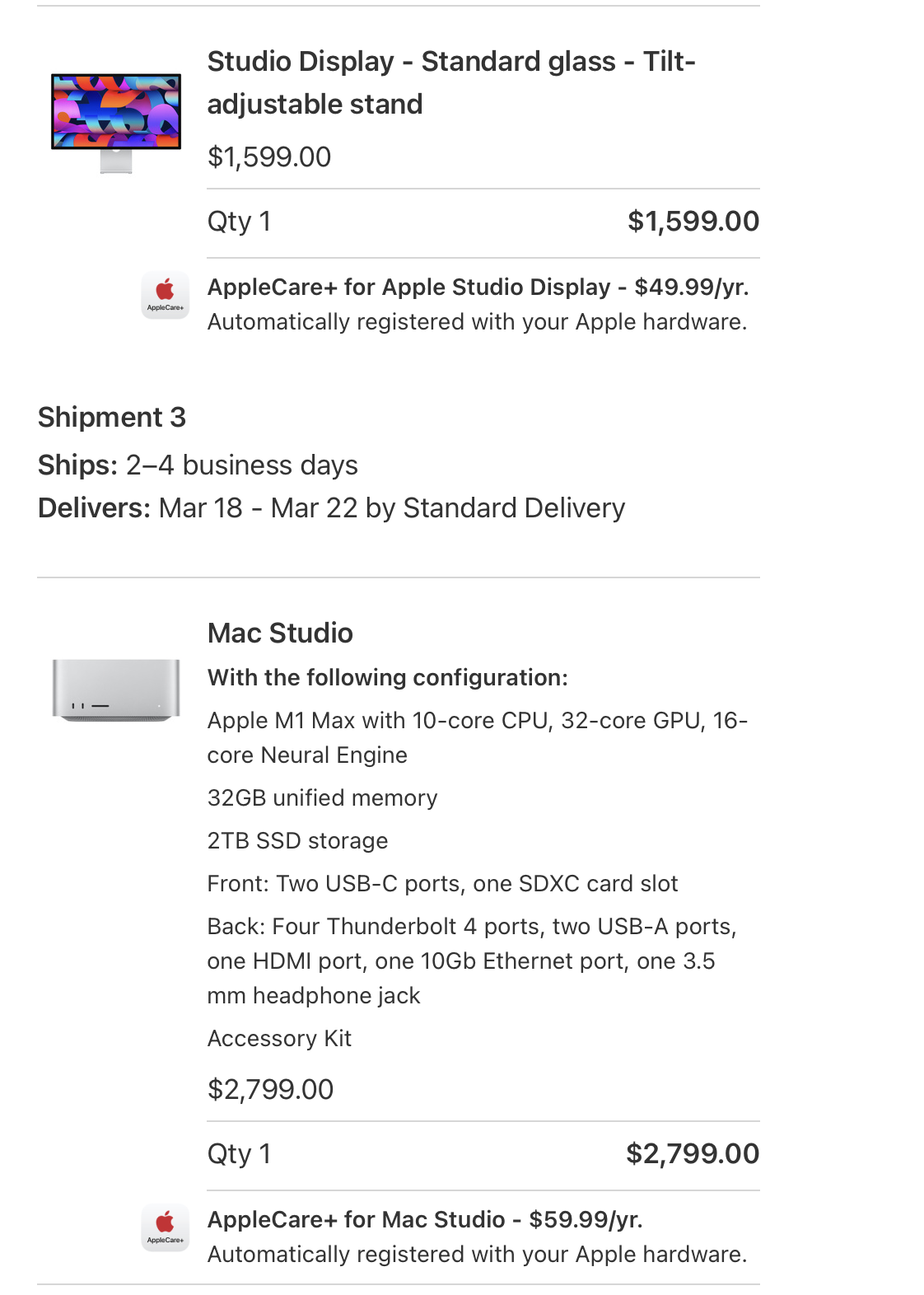Open the Mac Studio product title

[280, 633]
